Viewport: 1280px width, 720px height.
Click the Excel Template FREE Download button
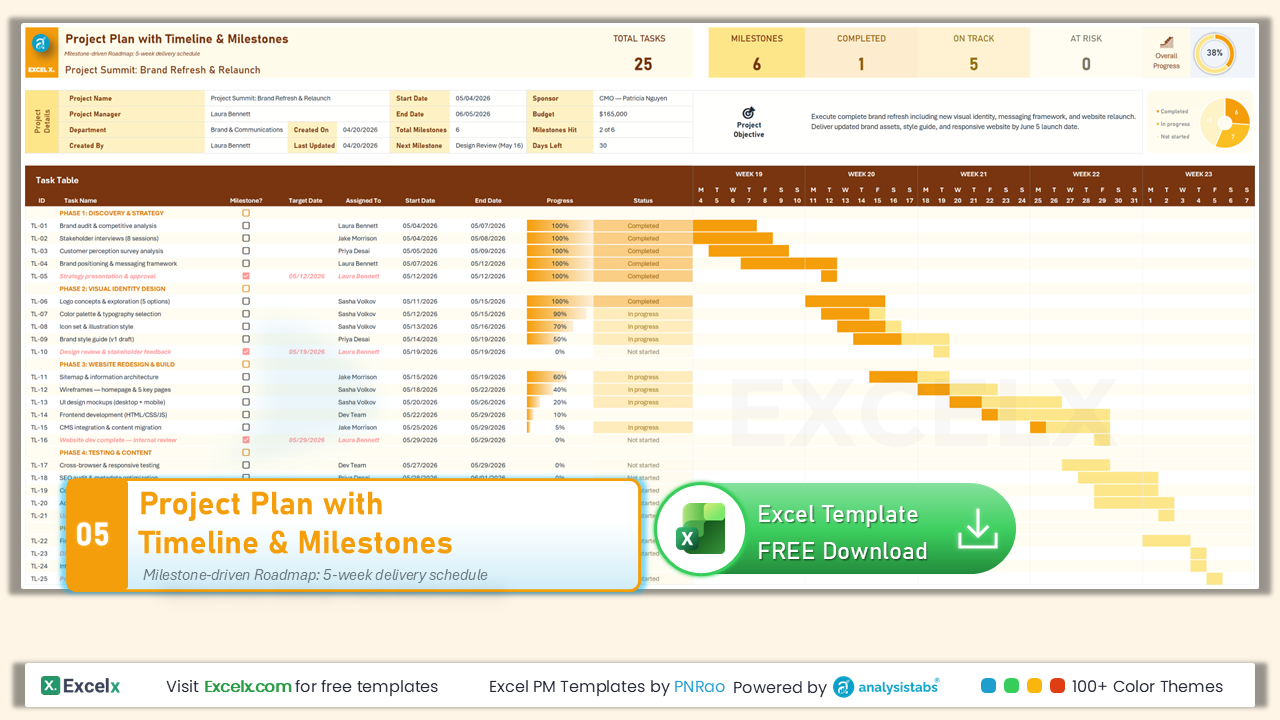click(x=835, y=529)
